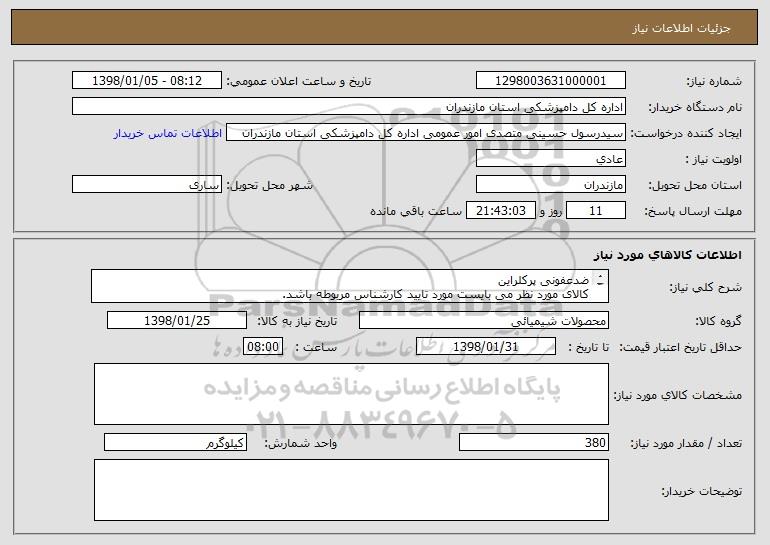Click the buyer notes text area
This screenshot has width=770, height=545.
(x=351, y=490)
